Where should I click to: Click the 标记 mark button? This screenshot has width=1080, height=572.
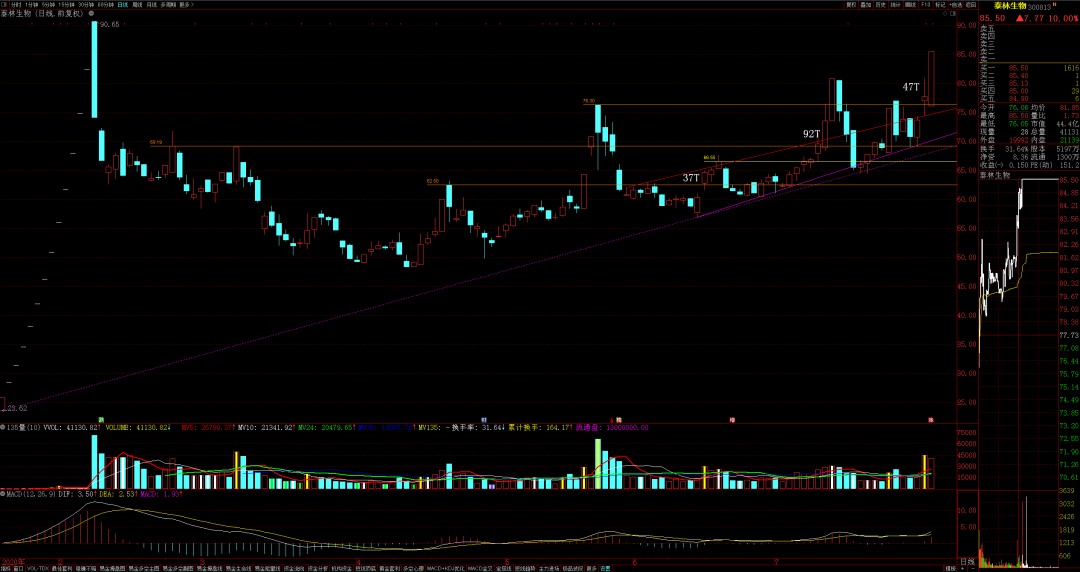[x=941, y=5]
